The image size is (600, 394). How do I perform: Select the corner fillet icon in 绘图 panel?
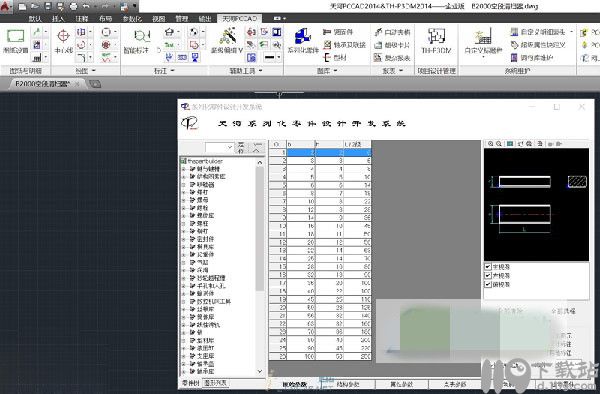point(81,58)
